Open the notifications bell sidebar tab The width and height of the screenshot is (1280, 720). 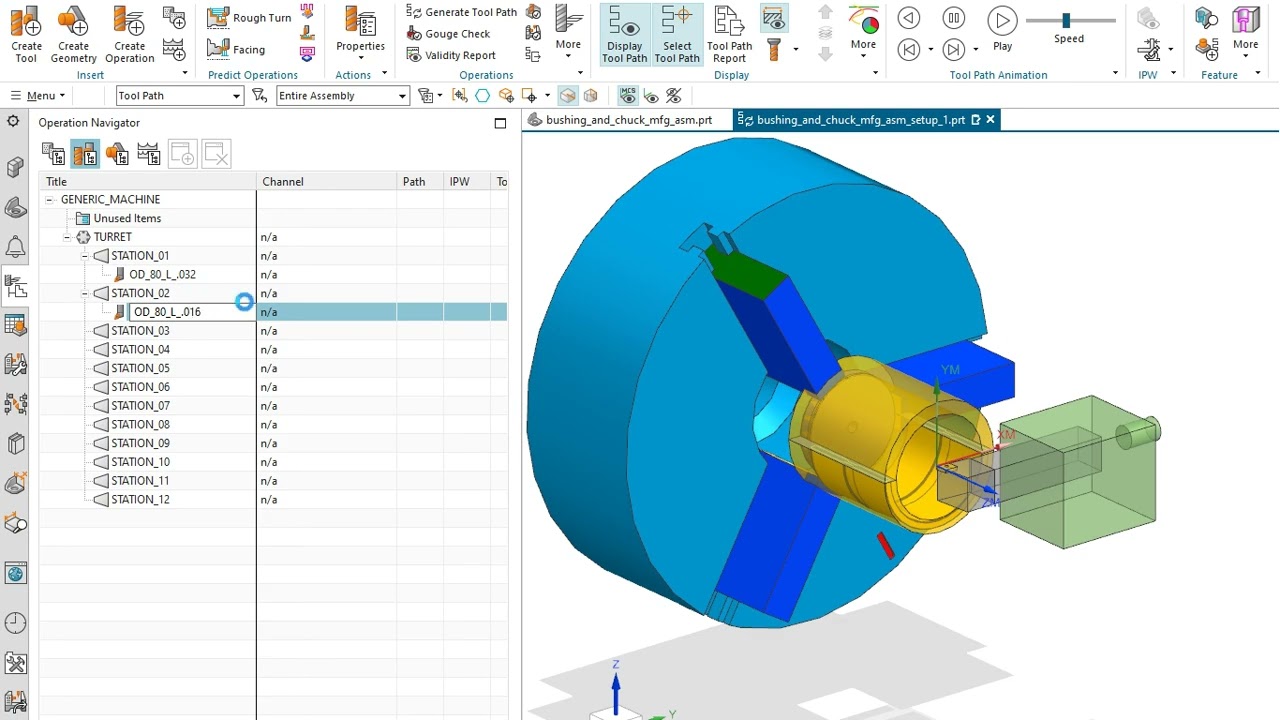click(15, 247)
